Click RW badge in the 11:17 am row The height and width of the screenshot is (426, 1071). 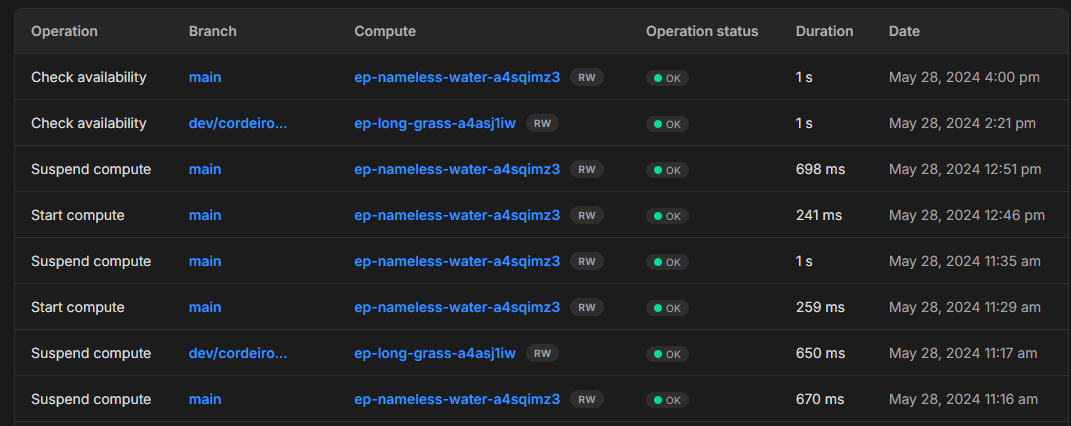[x=542, y=353]
